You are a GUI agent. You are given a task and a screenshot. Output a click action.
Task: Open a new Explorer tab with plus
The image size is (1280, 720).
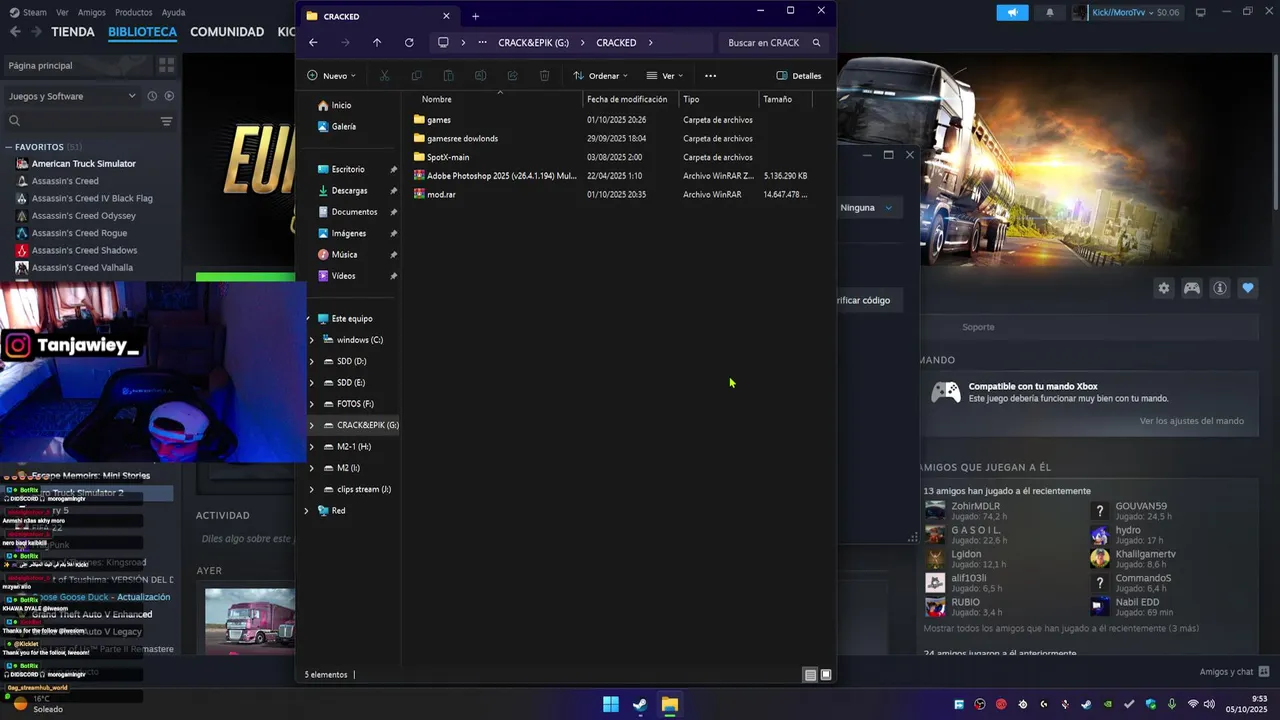coord(475,16)
